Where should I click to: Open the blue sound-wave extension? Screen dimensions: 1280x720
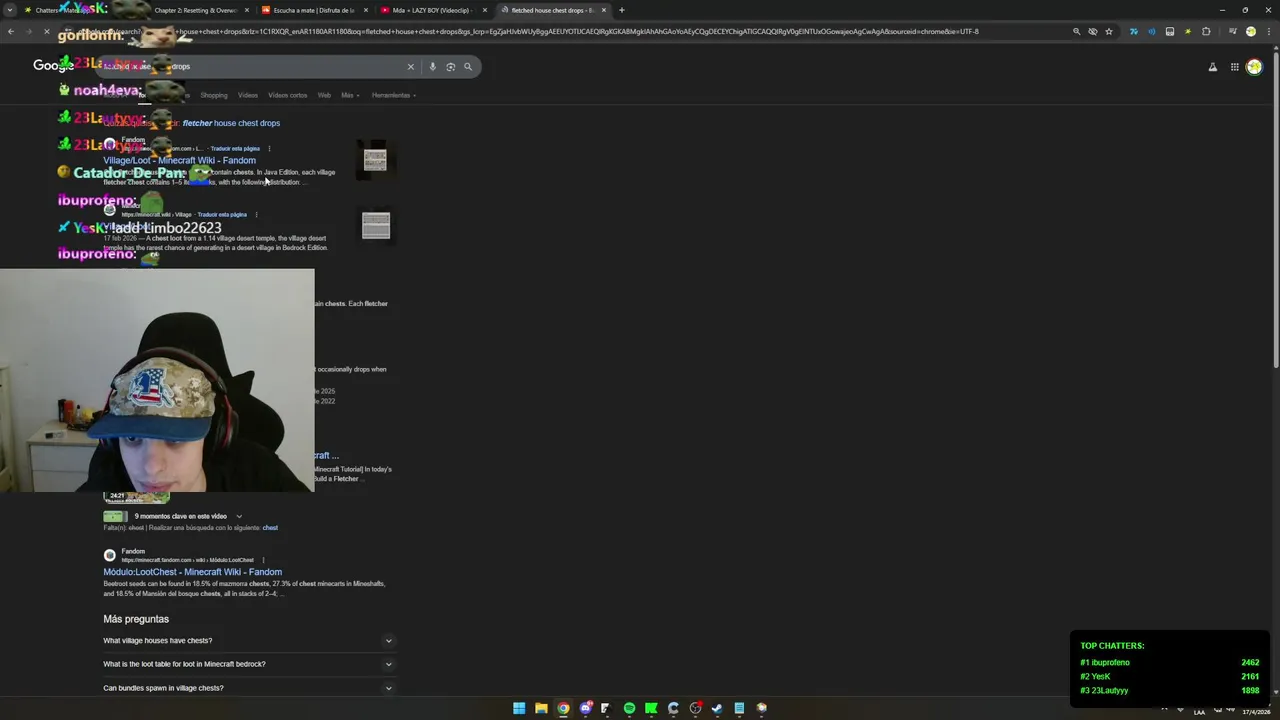tap(1151, 31)
